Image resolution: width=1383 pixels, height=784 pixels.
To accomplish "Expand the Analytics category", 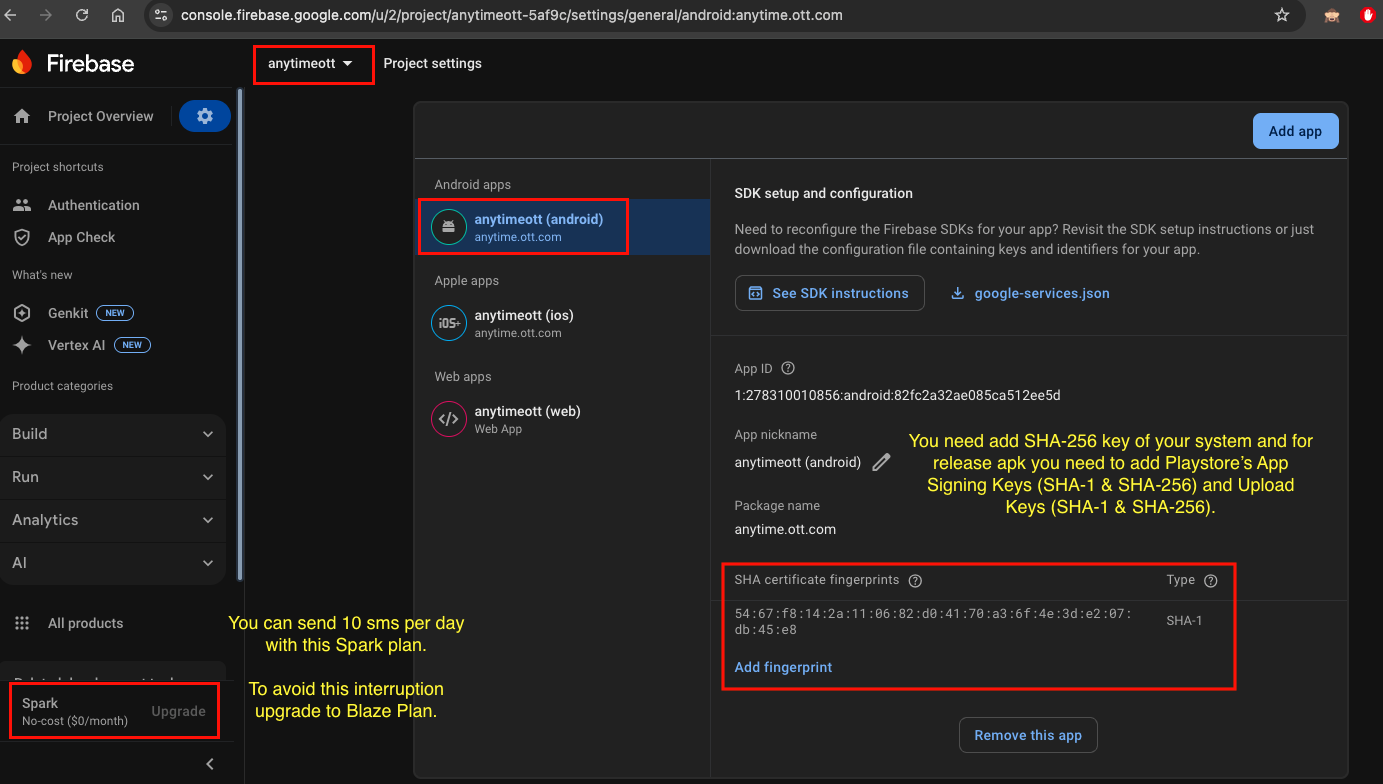I will coord(113,520).
